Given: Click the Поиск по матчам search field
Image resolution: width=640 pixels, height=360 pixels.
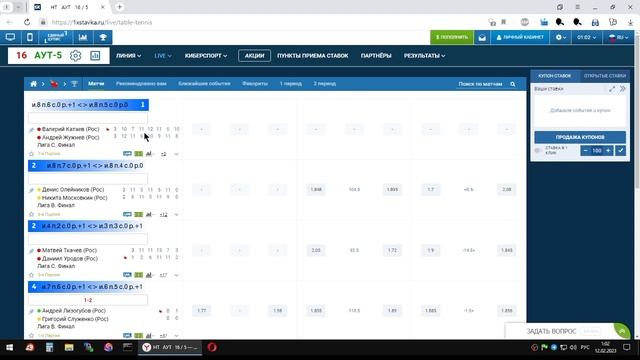Looking at the screenshot, I should [x=480, y=84].
